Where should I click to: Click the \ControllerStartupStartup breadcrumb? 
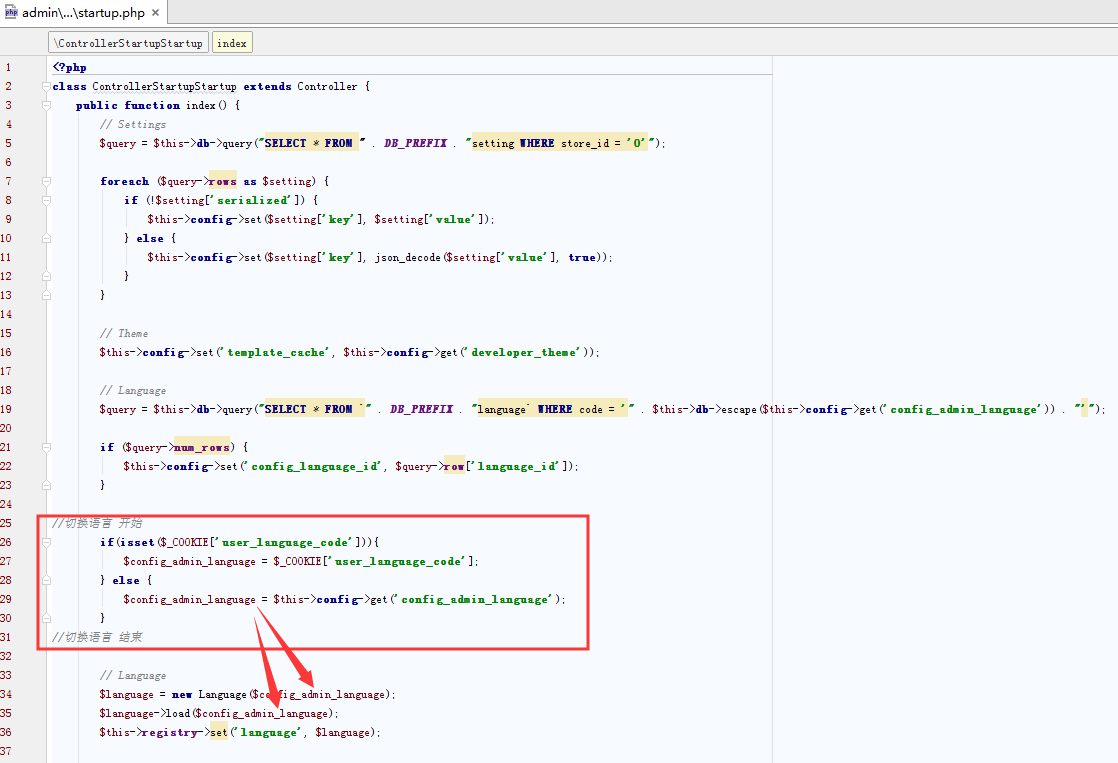click(129, 43)
